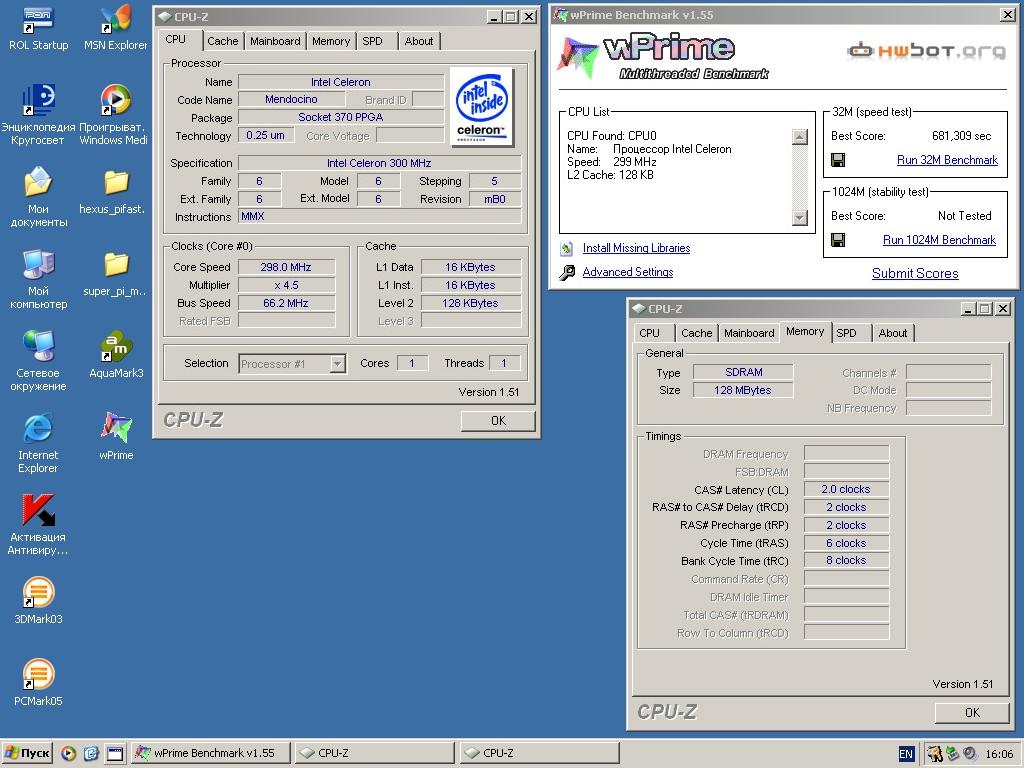The height and width of the screenshot is (768, 1024).
Task: Switch to the Mainboard tab in the upper CPU-Z window
Action: point(275,41)
